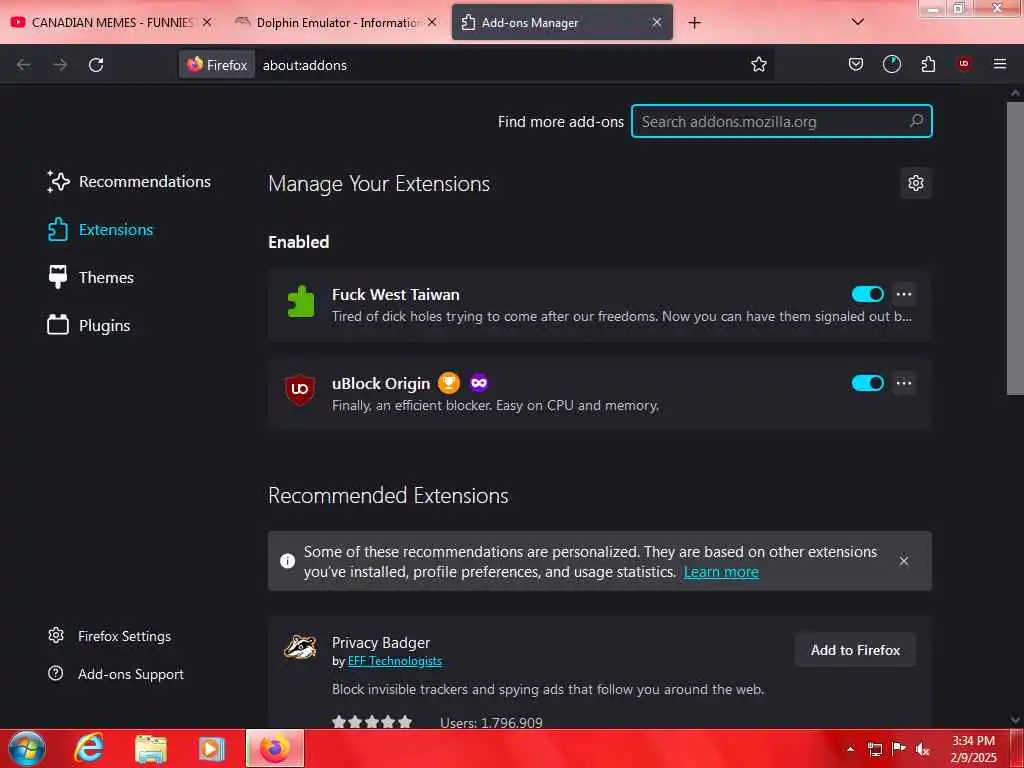This screenshot has height=768, width=1024.
Task: Disable the Fuck West Taiwan extension toggle
Action: [x=867, y=294]
